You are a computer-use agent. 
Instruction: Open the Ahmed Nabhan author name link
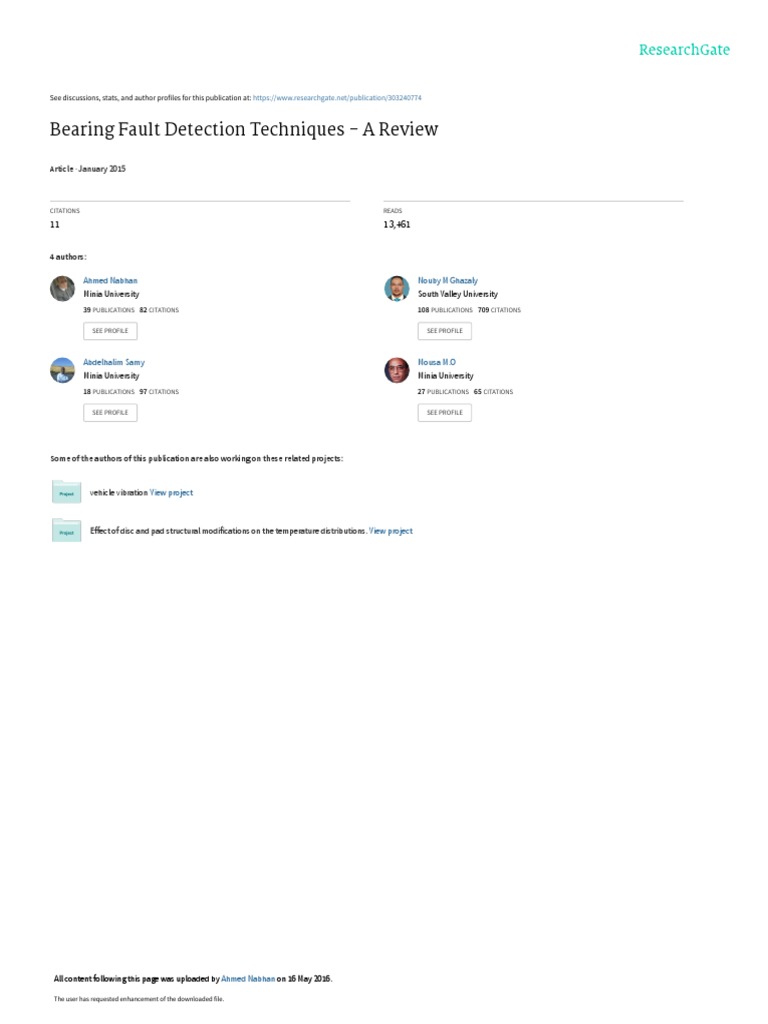tap(111, 281)
